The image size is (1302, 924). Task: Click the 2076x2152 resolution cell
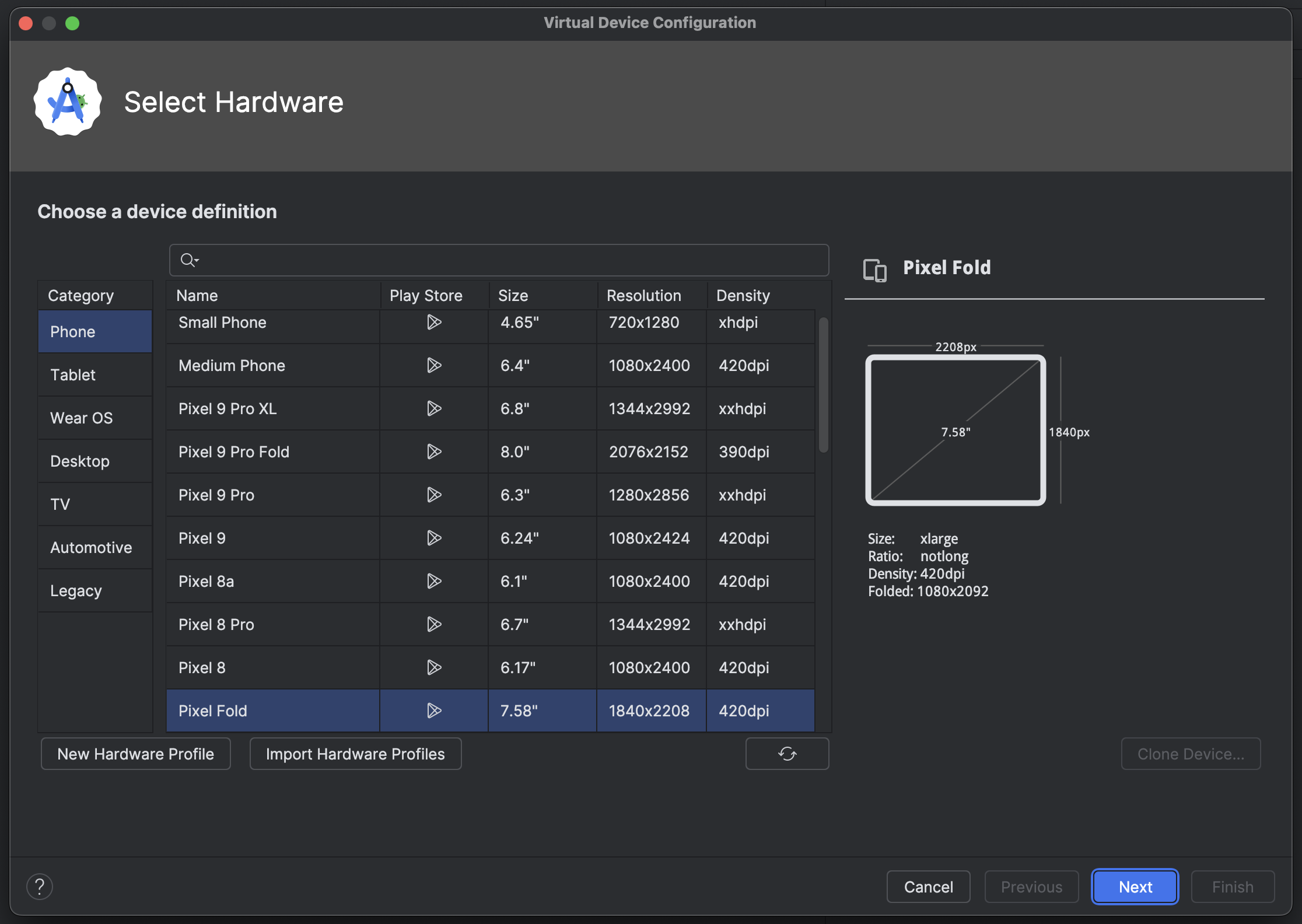[652, 452]
